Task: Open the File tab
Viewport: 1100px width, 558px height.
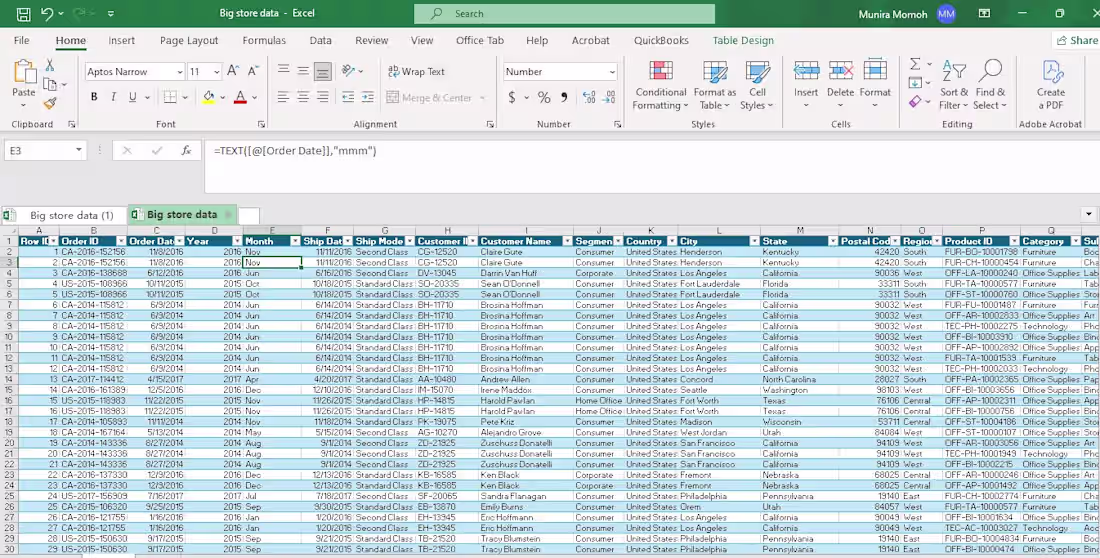Action: (22, 41)
